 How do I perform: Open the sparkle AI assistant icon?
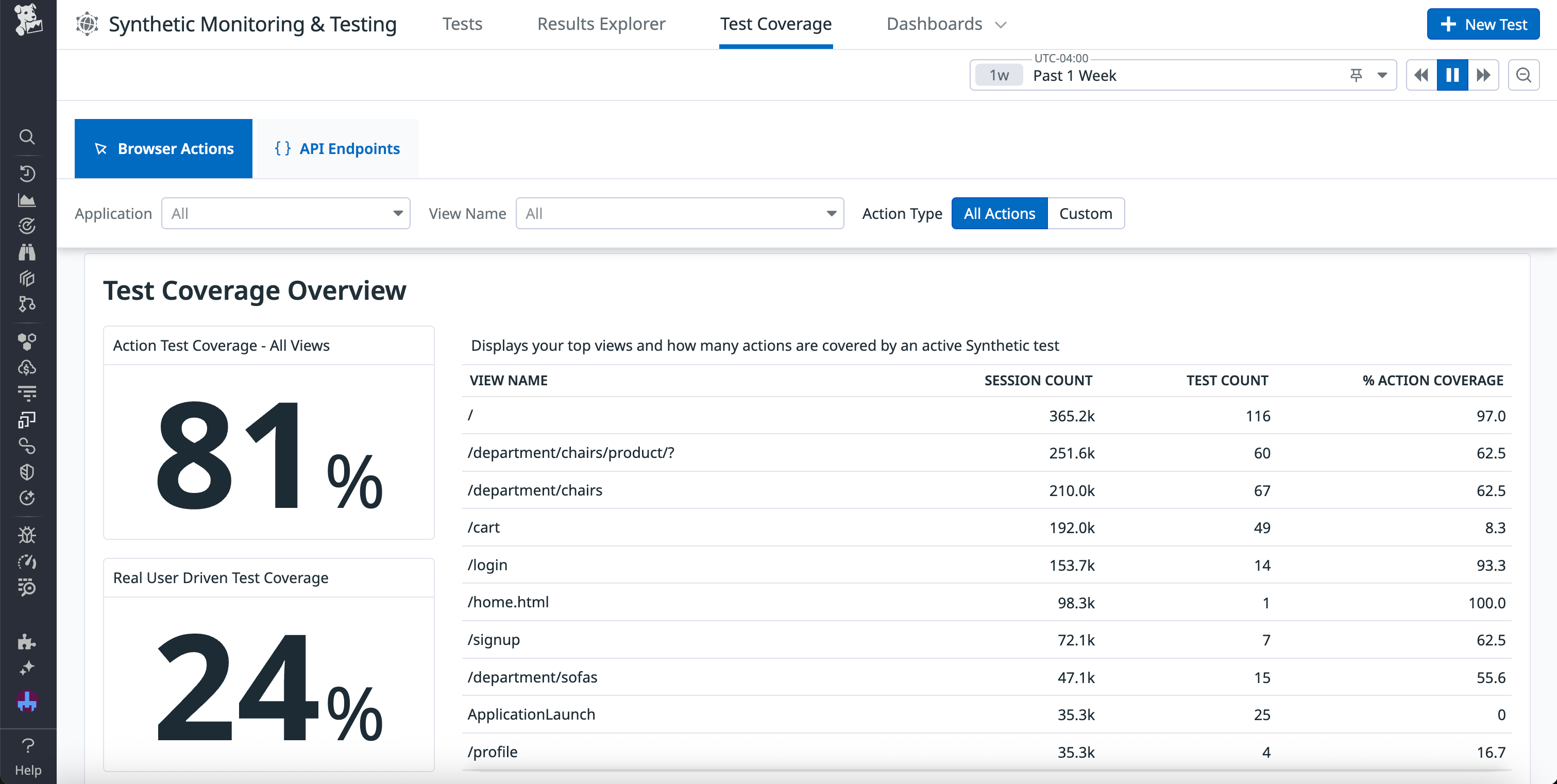[27, 668]
